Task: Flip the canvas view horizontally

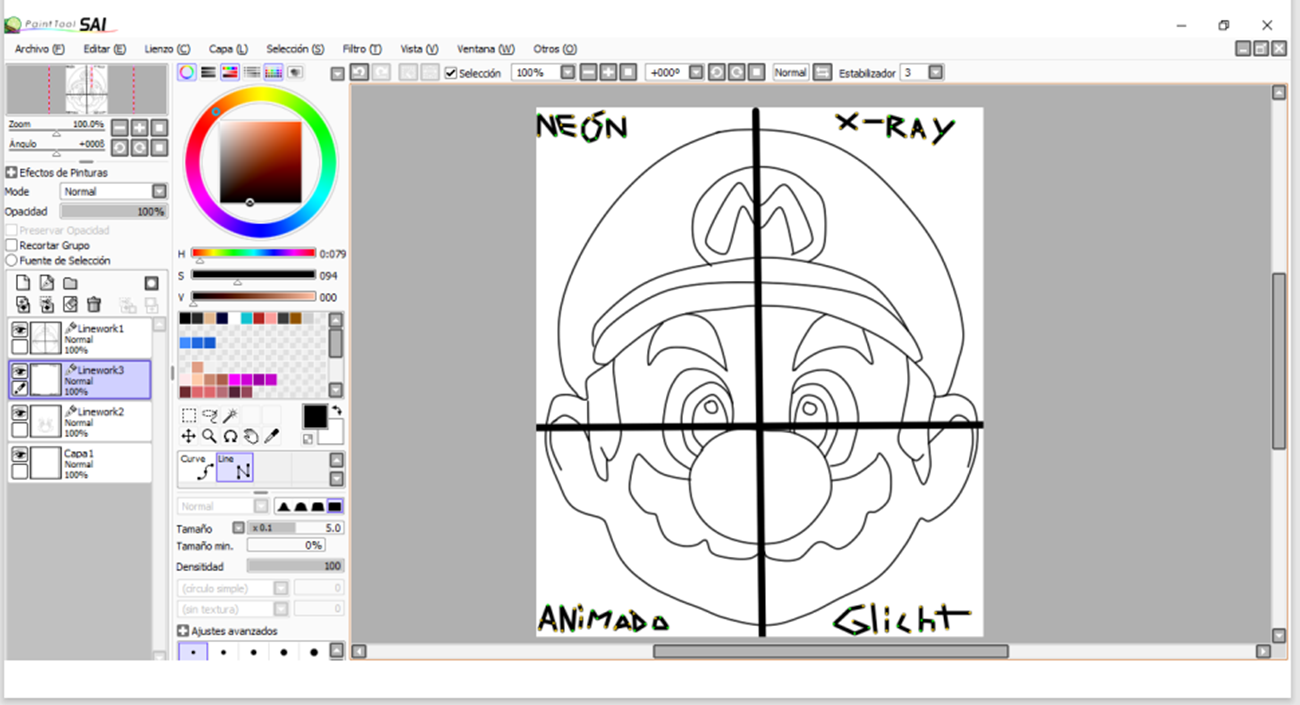Action: coord(822,72)
